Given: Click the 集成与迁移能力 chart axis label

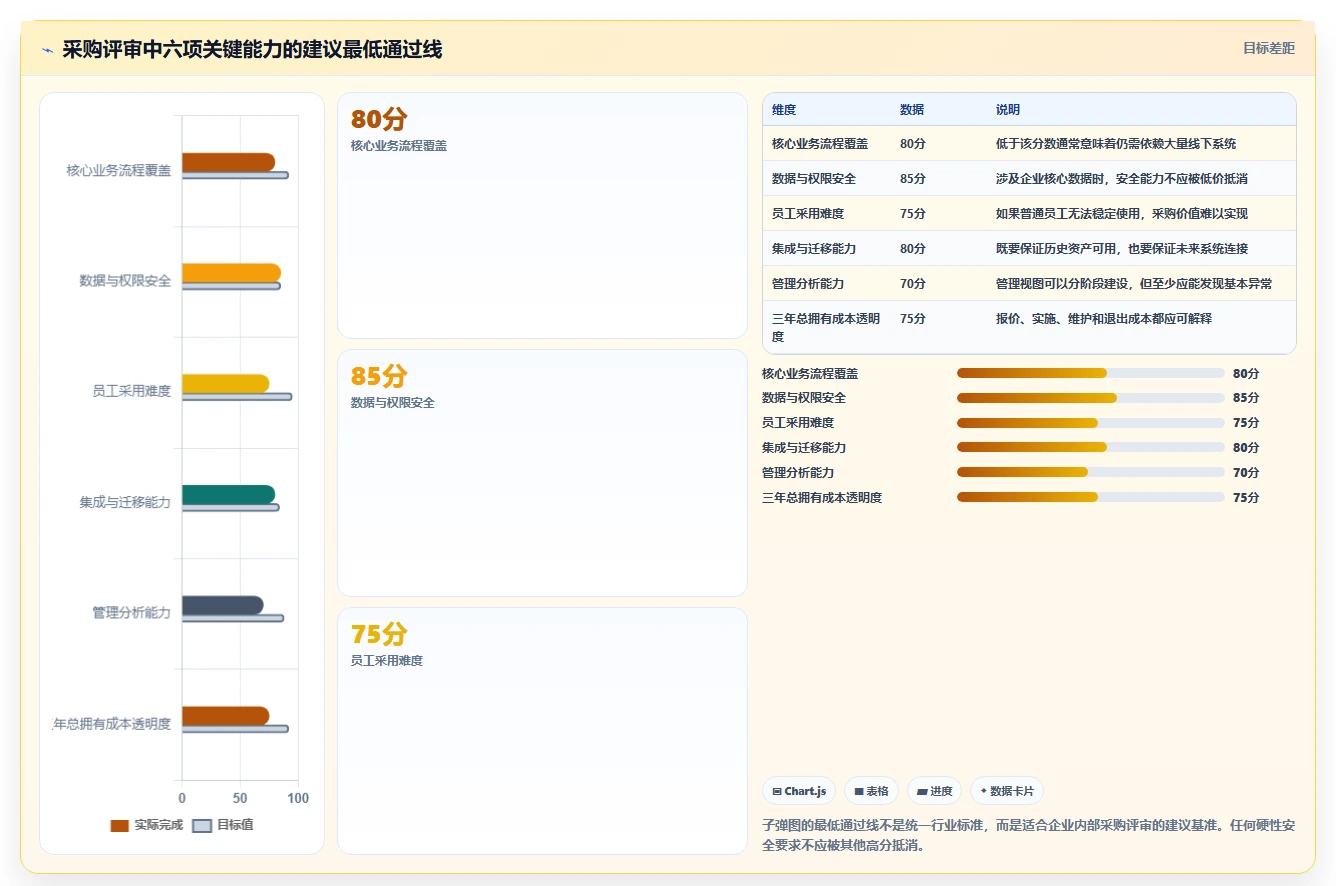Looking at the screenshot, I should click(125, 503).
